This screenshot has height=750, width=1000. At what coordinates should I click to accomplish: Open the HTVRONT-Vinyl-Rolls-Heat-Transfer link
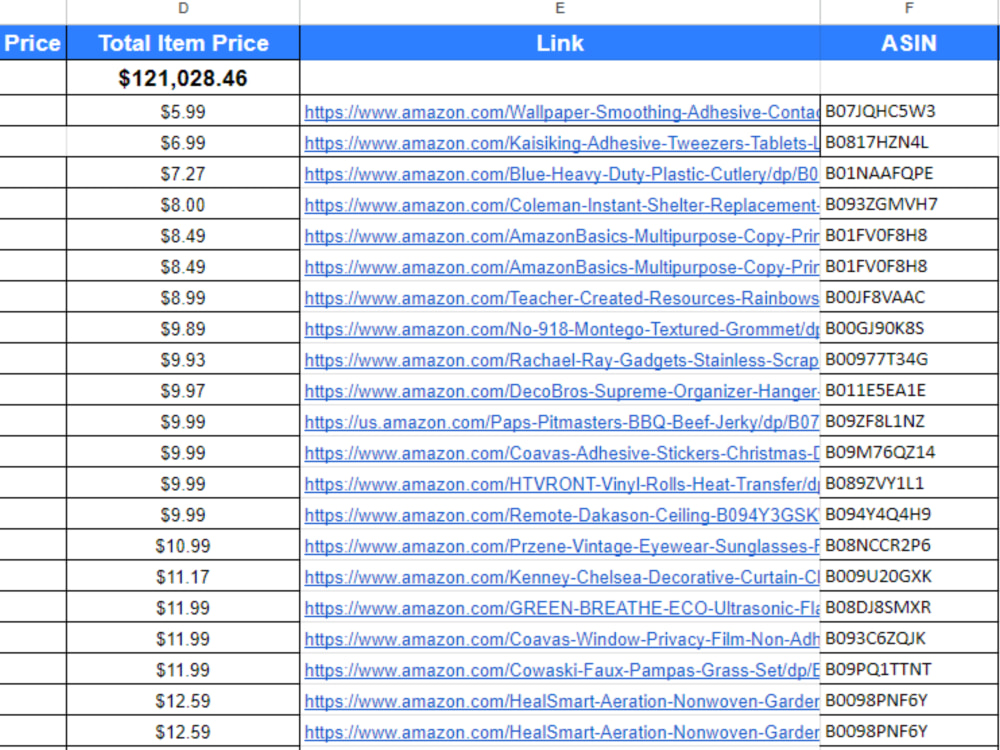[562, 484]
